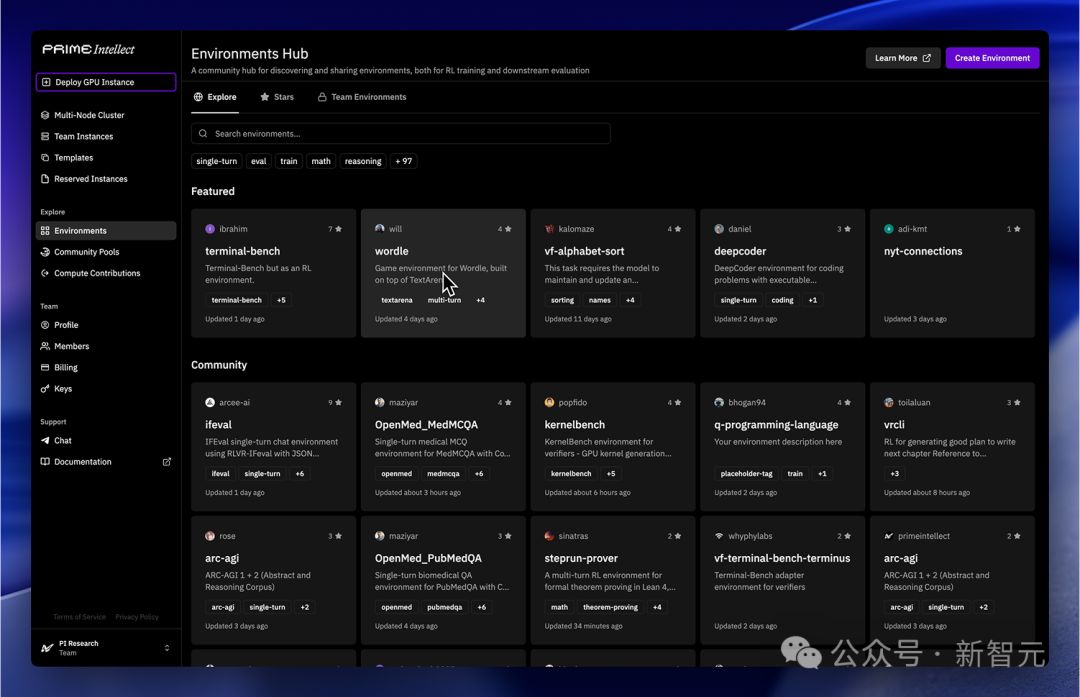Open Documentation external link icon
1080x697 pixels.
click(x=167, y=462)
